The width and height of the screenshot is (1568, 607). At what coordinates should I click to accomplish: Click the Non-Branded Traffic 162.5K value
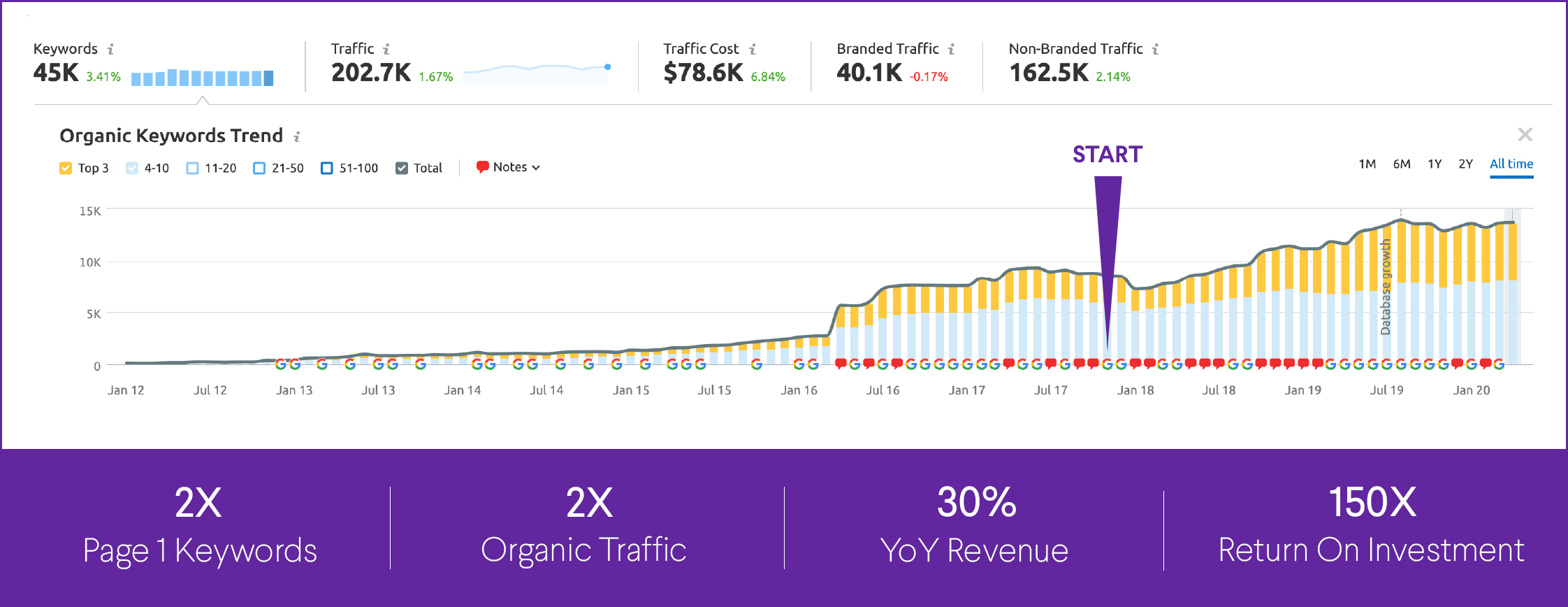pos(1049,73)
